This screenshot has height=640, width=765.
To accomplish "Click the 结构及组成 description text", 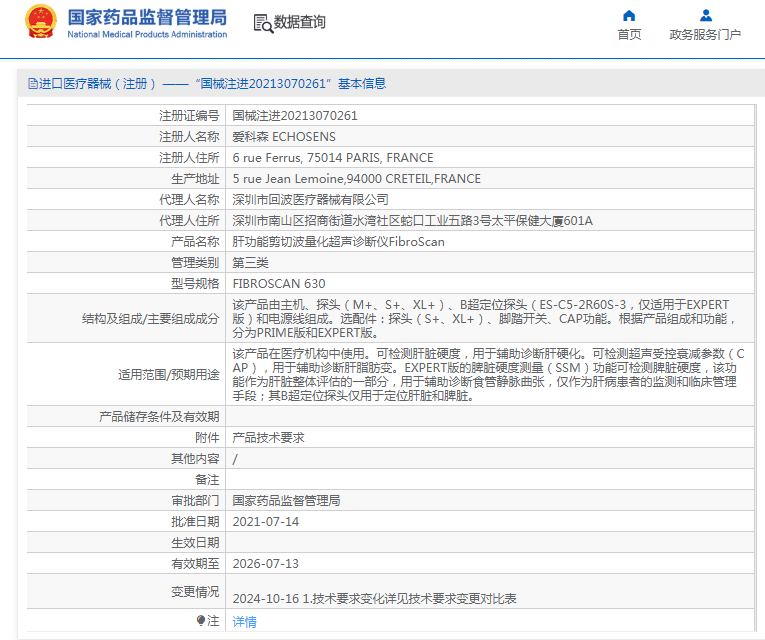I will tap(484, 319).
